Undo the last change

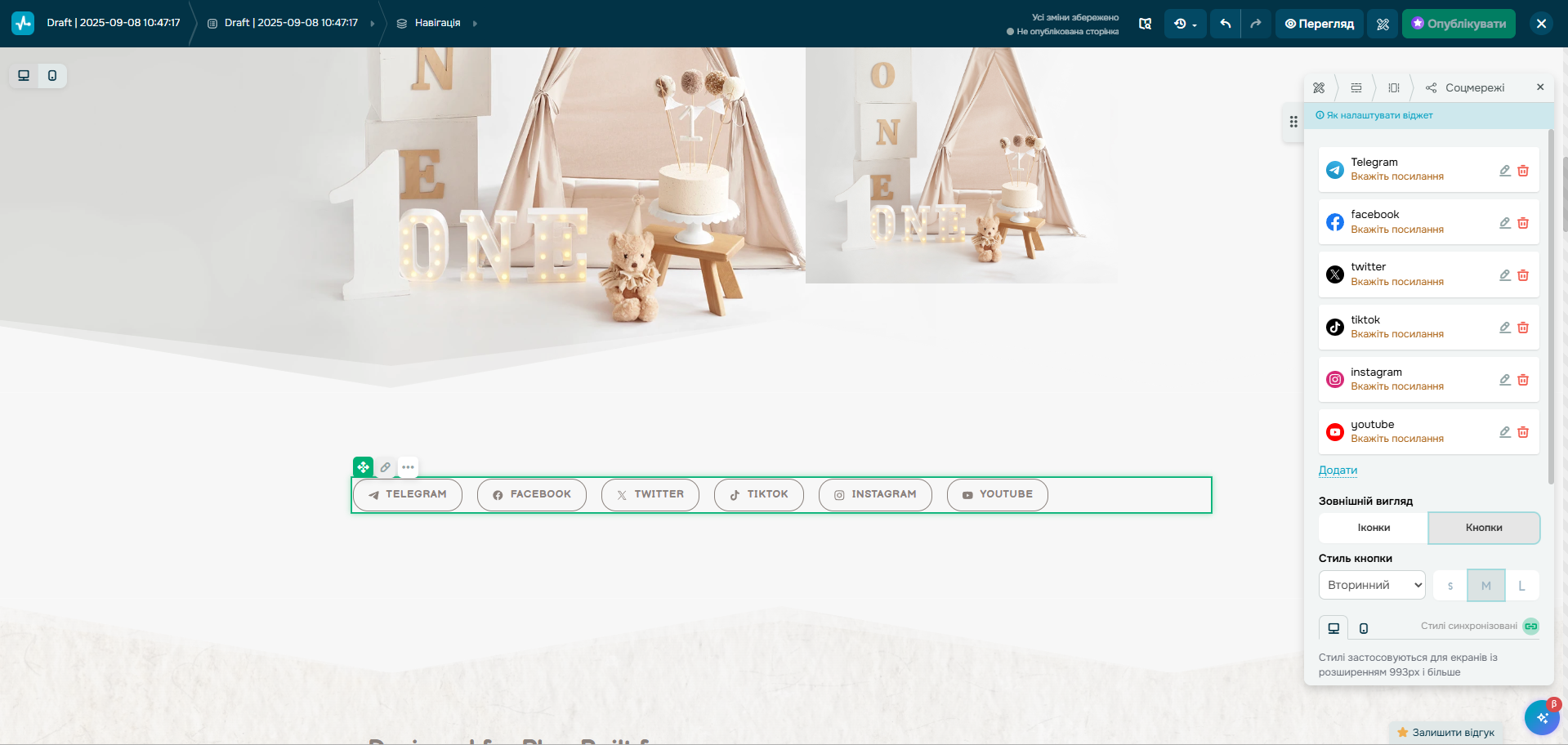pos(1226,24)
